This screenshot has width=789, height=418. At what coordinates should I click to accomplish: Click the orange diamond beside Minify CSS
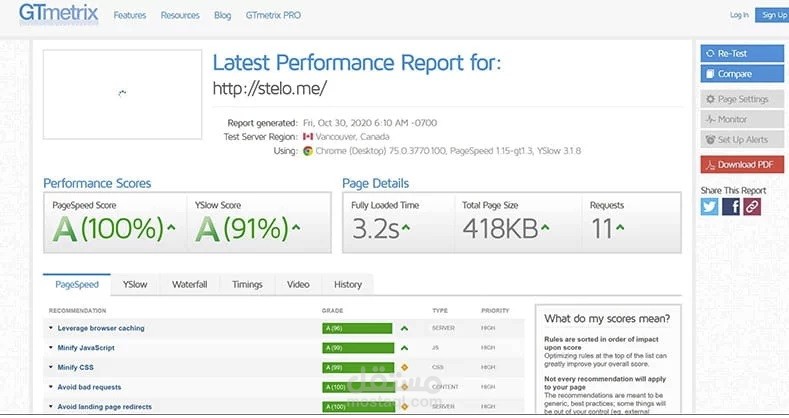pos(404,367)
